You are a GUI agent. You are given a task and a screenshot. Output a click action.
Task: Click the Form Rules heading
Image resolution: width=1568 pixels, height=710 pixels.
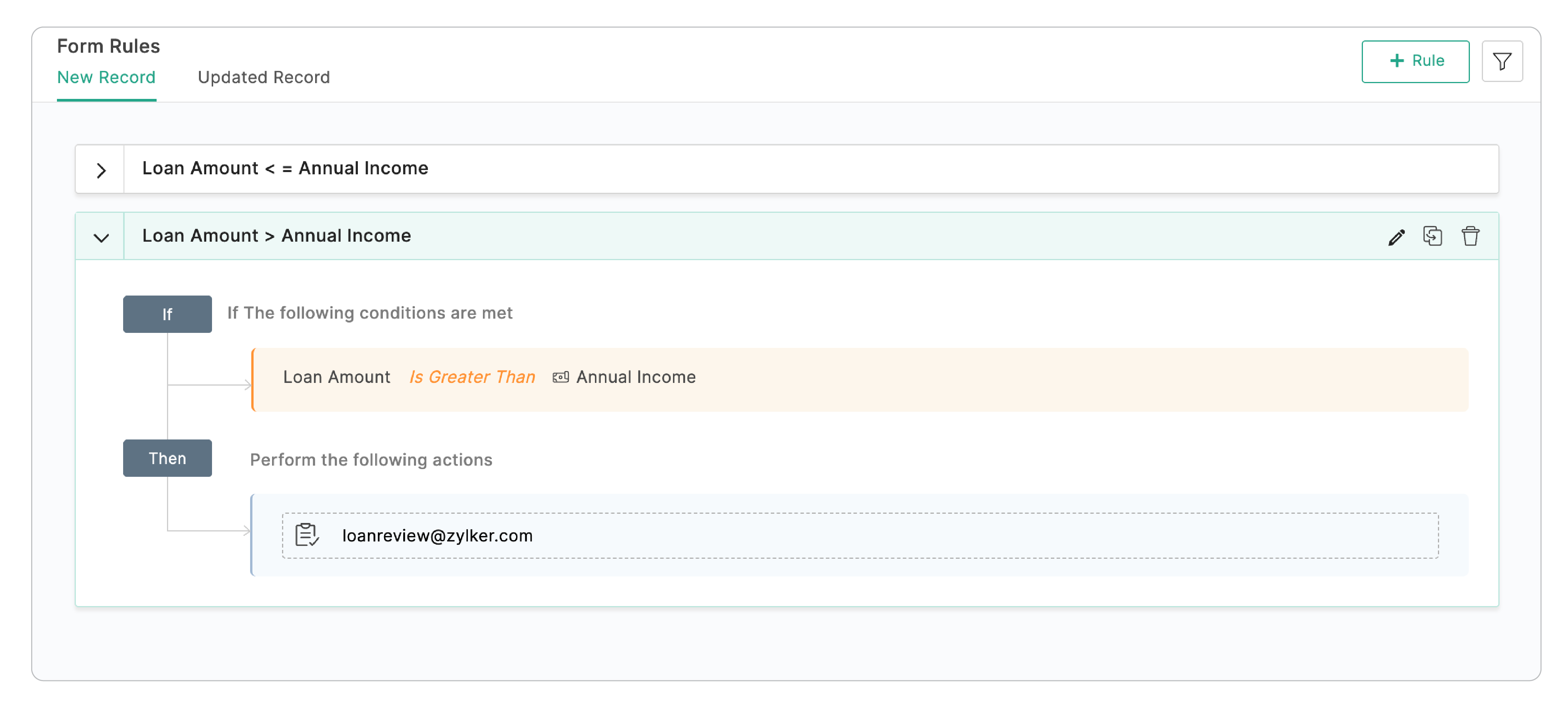(109, 46)
